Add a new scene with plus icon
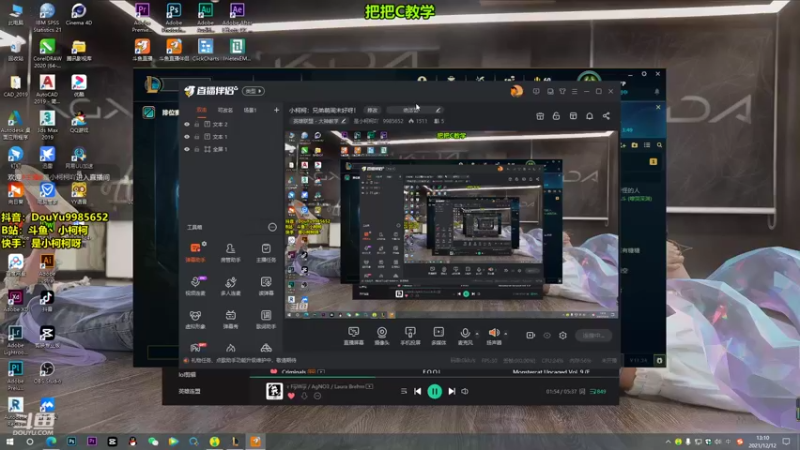 (x=276, y=110)
